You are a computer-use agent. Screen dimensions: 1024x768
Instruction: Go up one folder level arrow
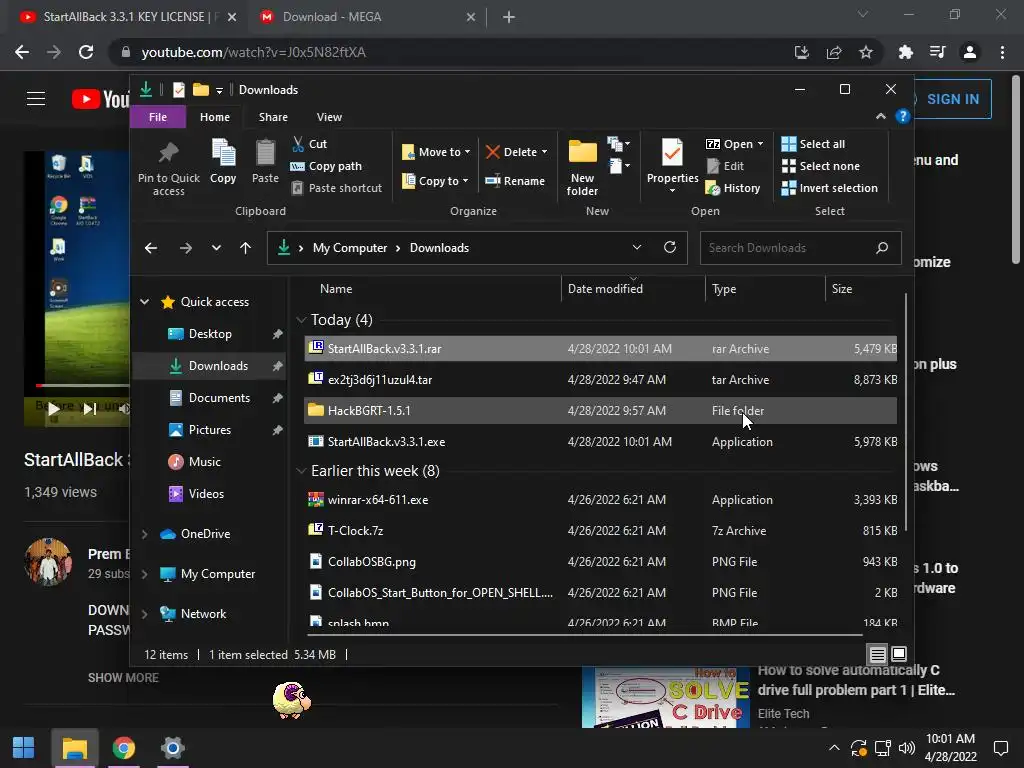(245, 248)
